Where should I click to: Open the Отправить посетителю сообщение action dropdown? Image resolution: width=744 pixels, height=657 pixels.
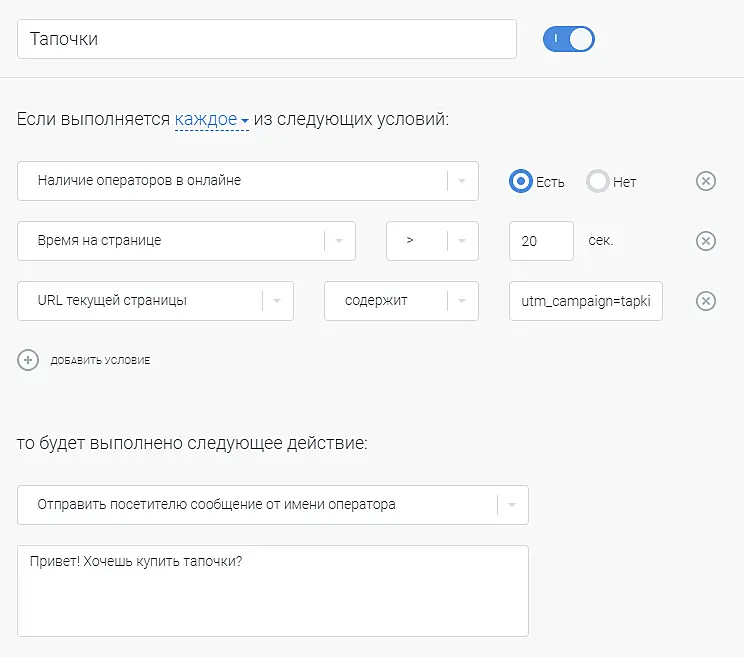(x=511, y=505)
